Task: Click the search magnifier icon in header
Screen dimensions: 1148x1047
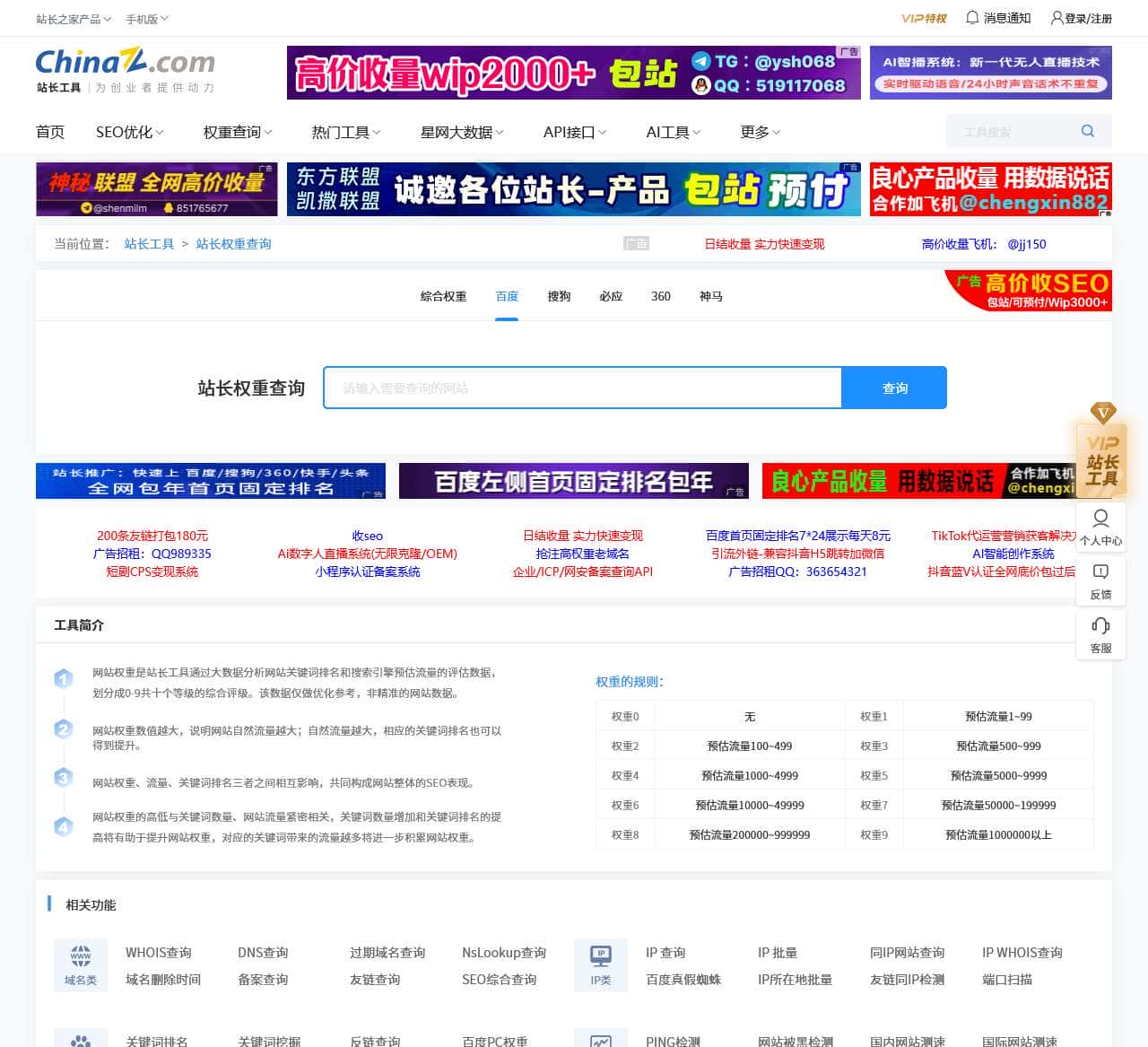Action: (1087, 131)
